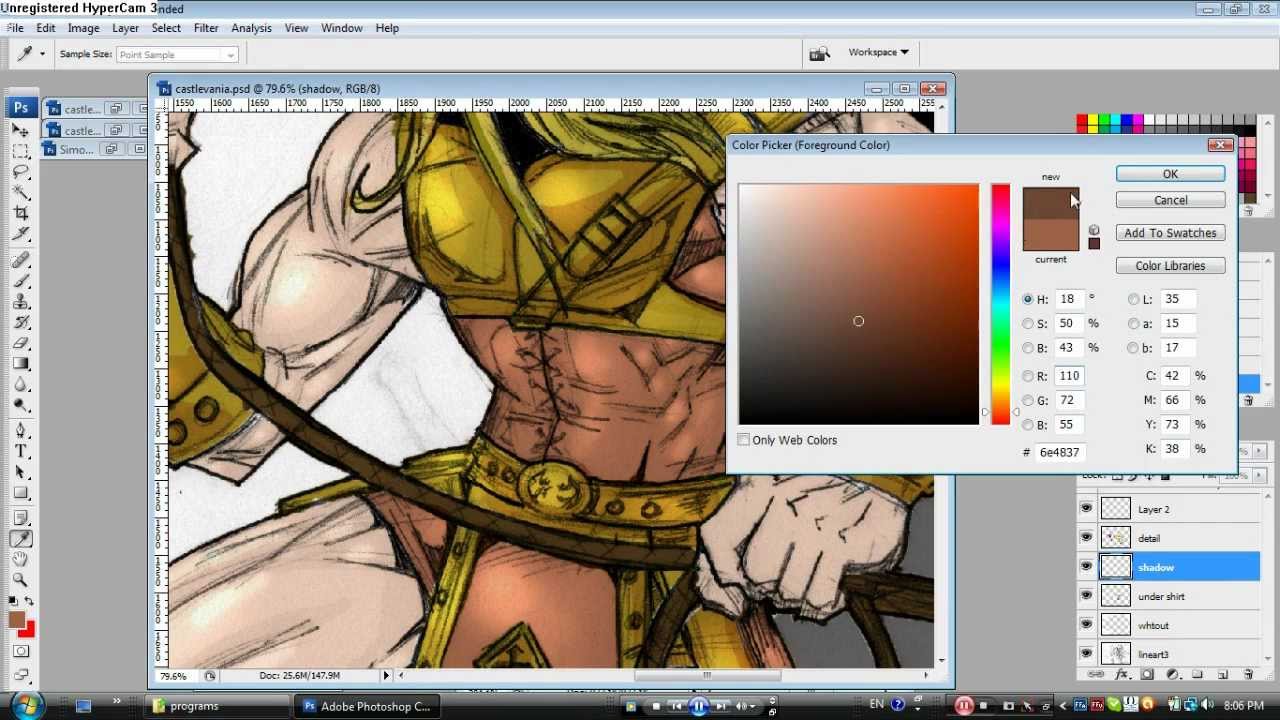Click Add To Swatches button
Screen dimensions: 1280x720
[1170, 233]
